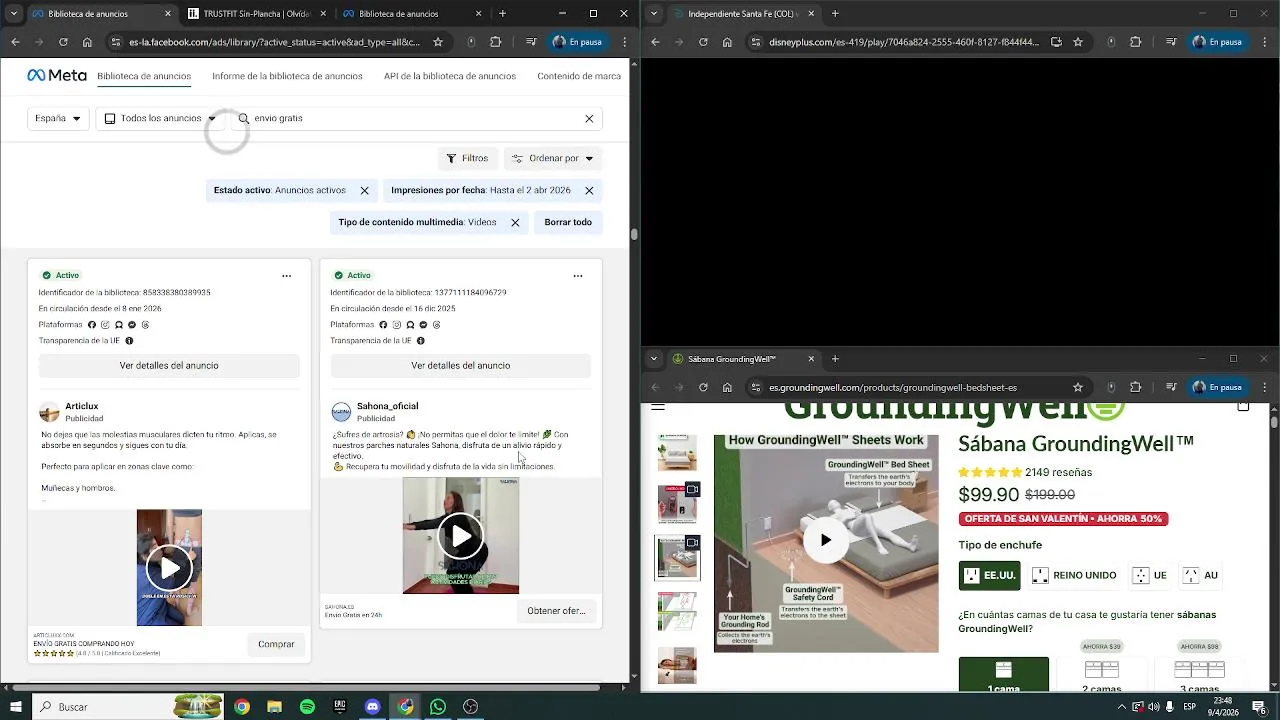Open home in the Disney Plus window

pos(727,42)
